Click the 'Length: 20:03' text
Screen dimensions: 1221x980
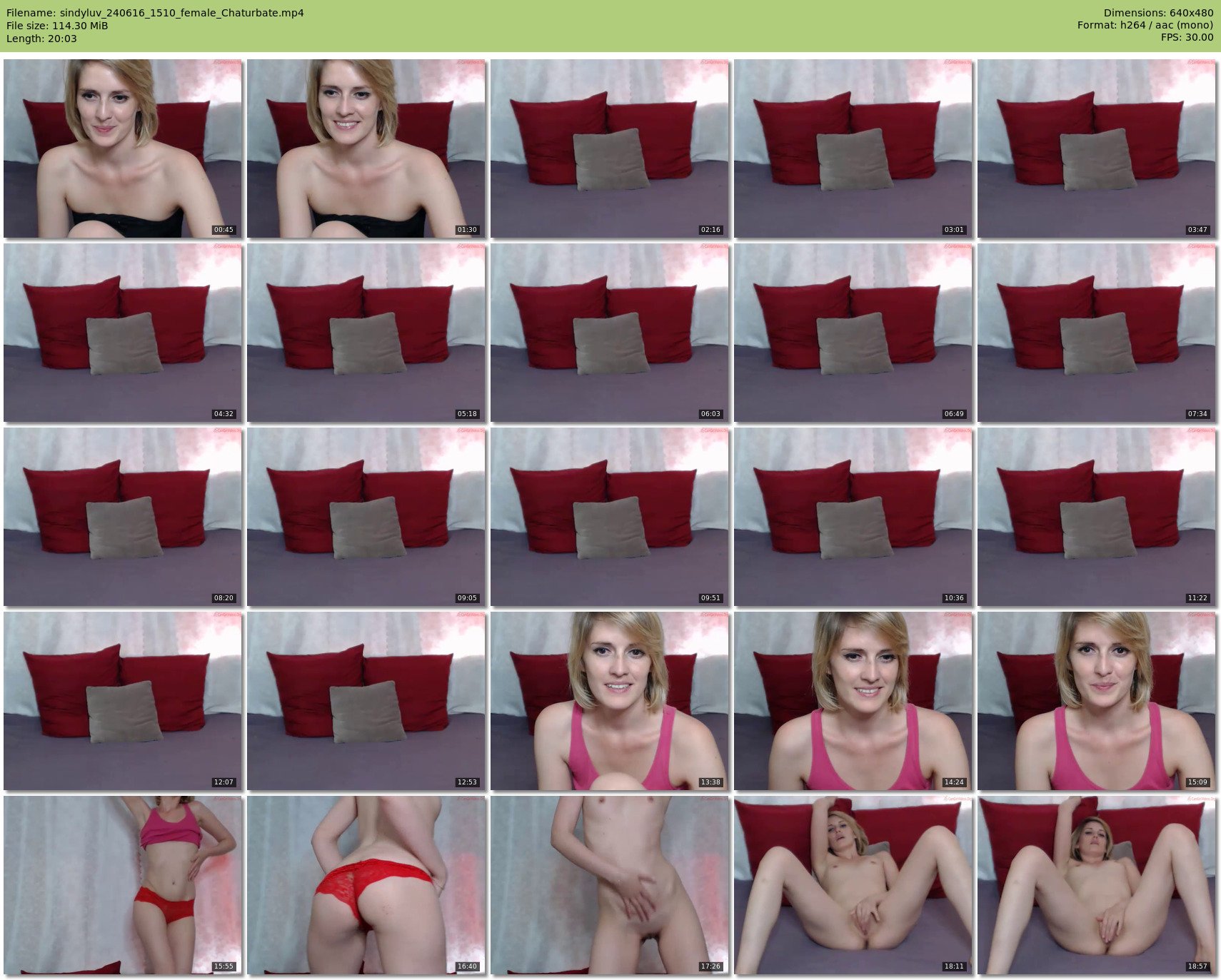[x=41, y=39]
